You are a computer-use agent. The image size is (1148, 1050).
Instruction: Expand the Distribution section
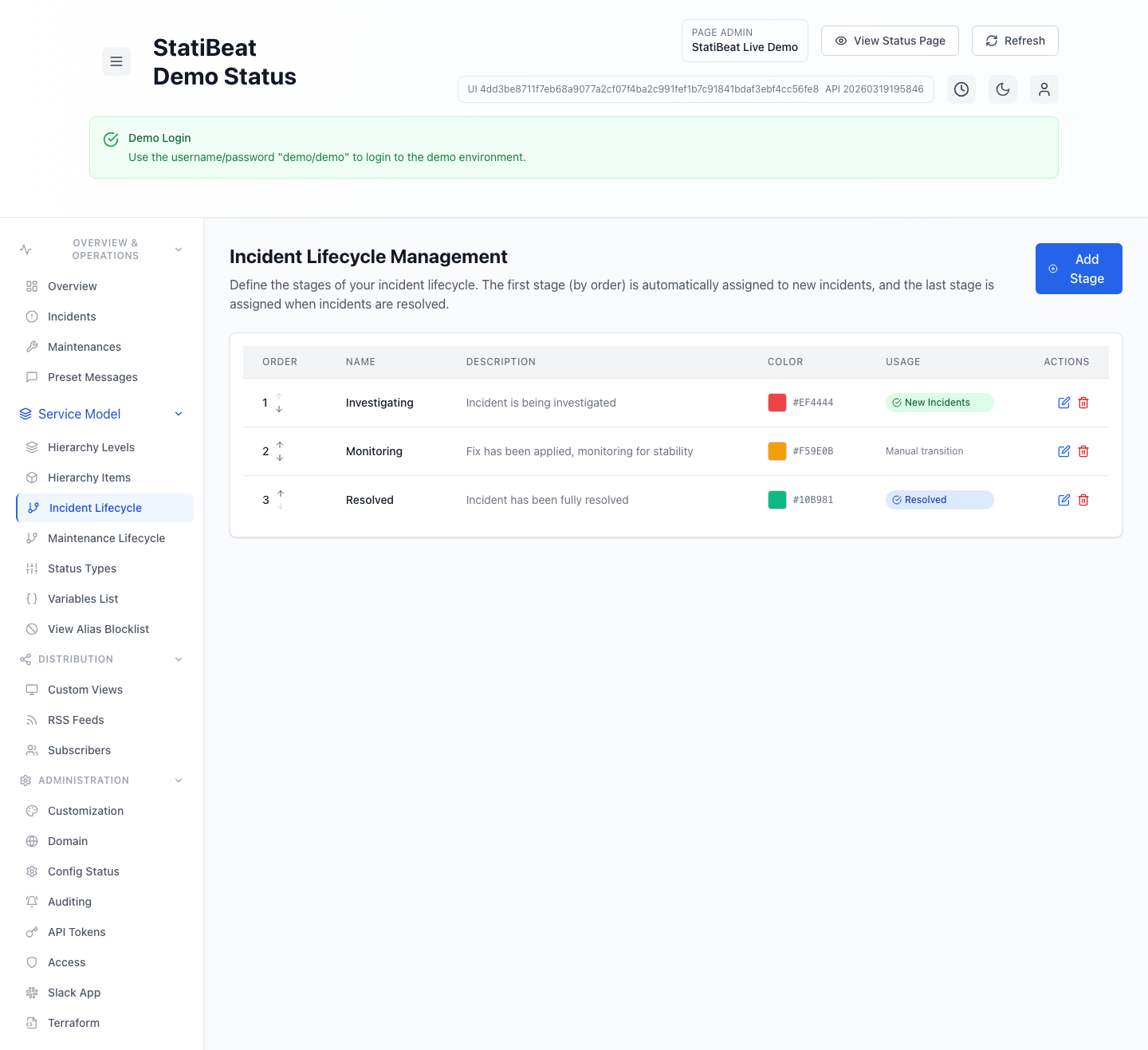pos(179,659)
